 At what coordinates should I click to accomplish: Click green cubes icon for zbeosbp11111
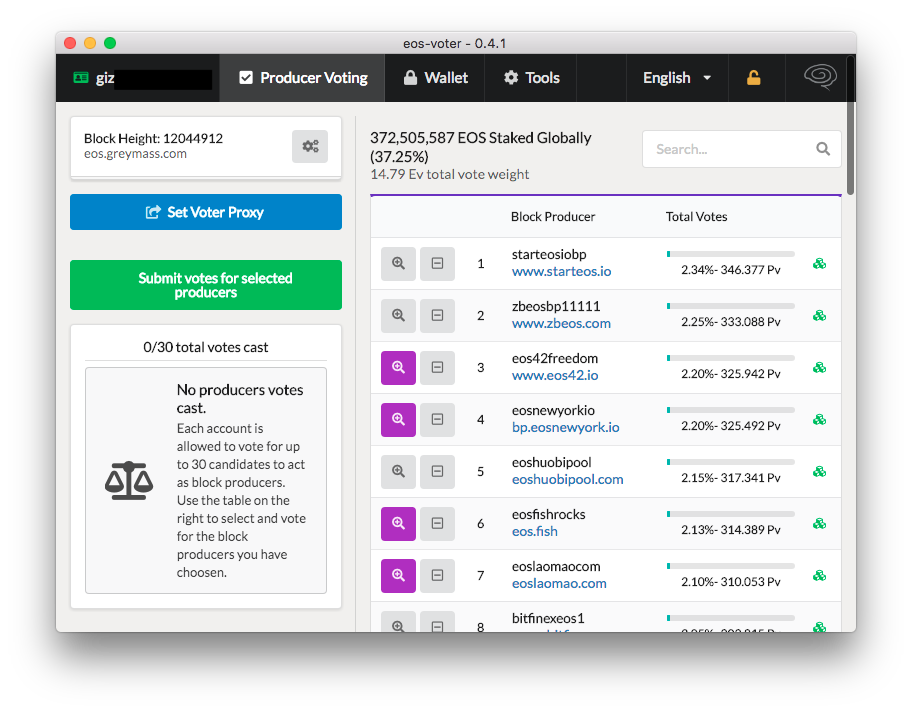tap(820, 315)
